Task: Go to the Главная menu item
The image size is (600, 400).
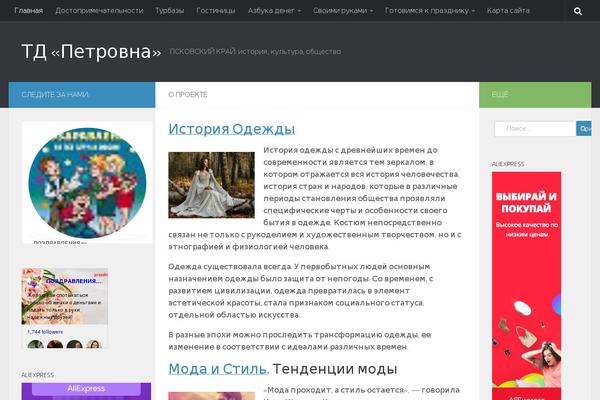Action: [29, 11]
